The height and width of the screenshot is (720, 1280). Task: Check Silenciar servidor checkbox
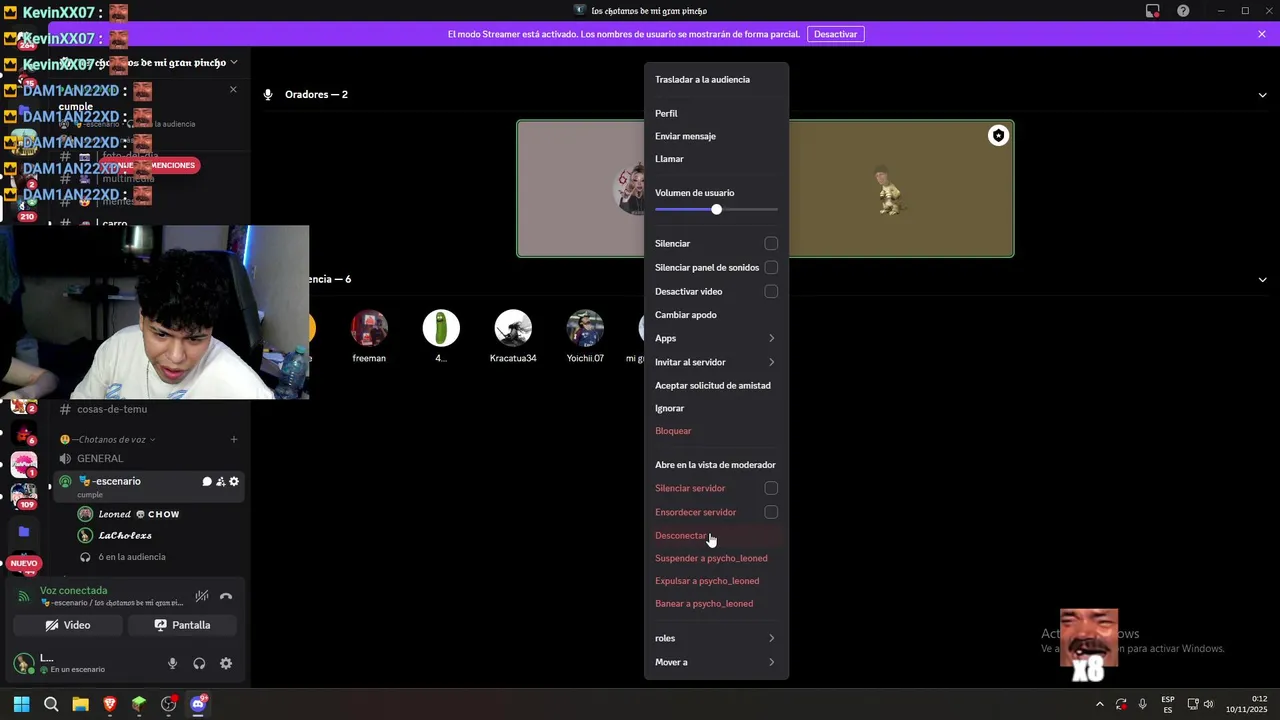pyautogui.click(x=771, y=488)
